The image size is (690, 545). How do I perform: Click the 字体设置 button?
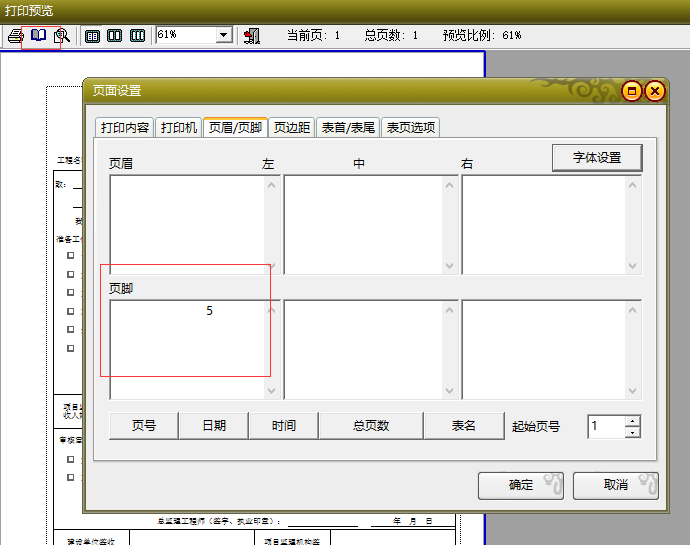click(x=596, y=158)
